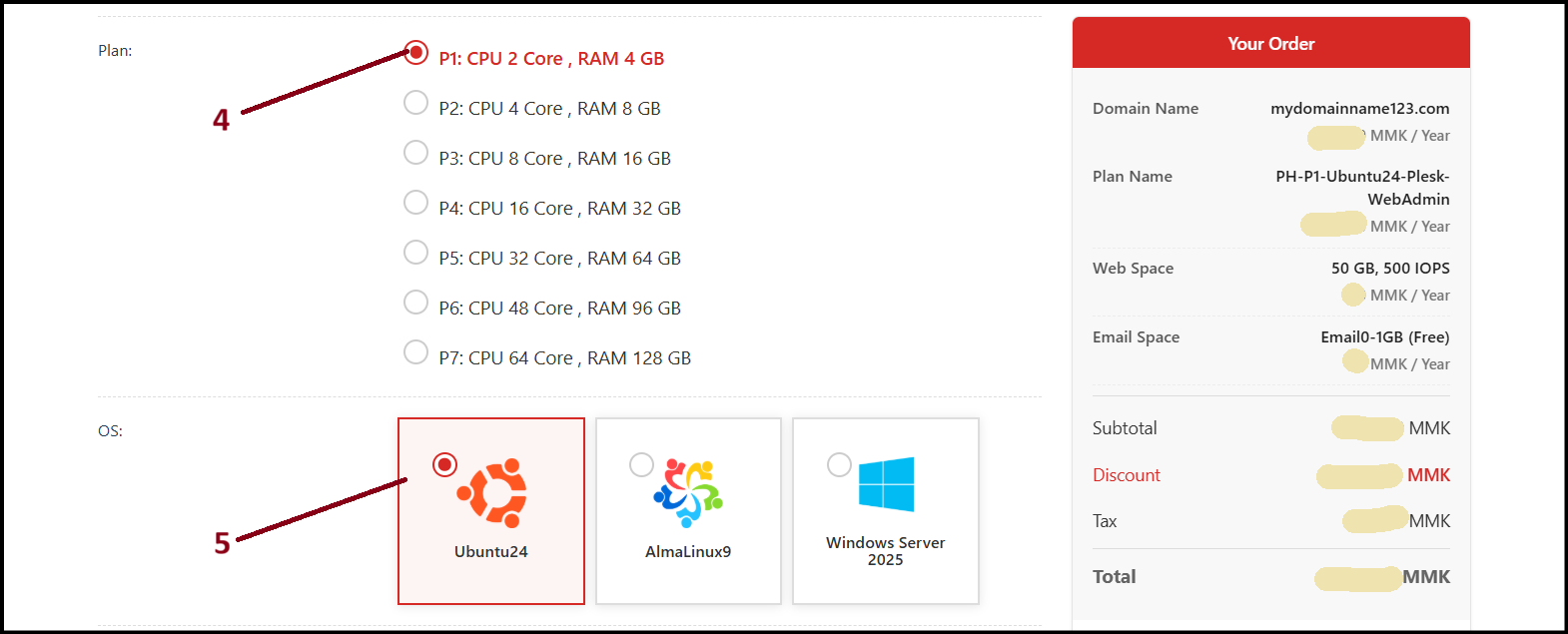1568x634 pixels.
Task: Click the mydomainname123.com domain text
Action: pyautogui.click(x=1360, y=108)
